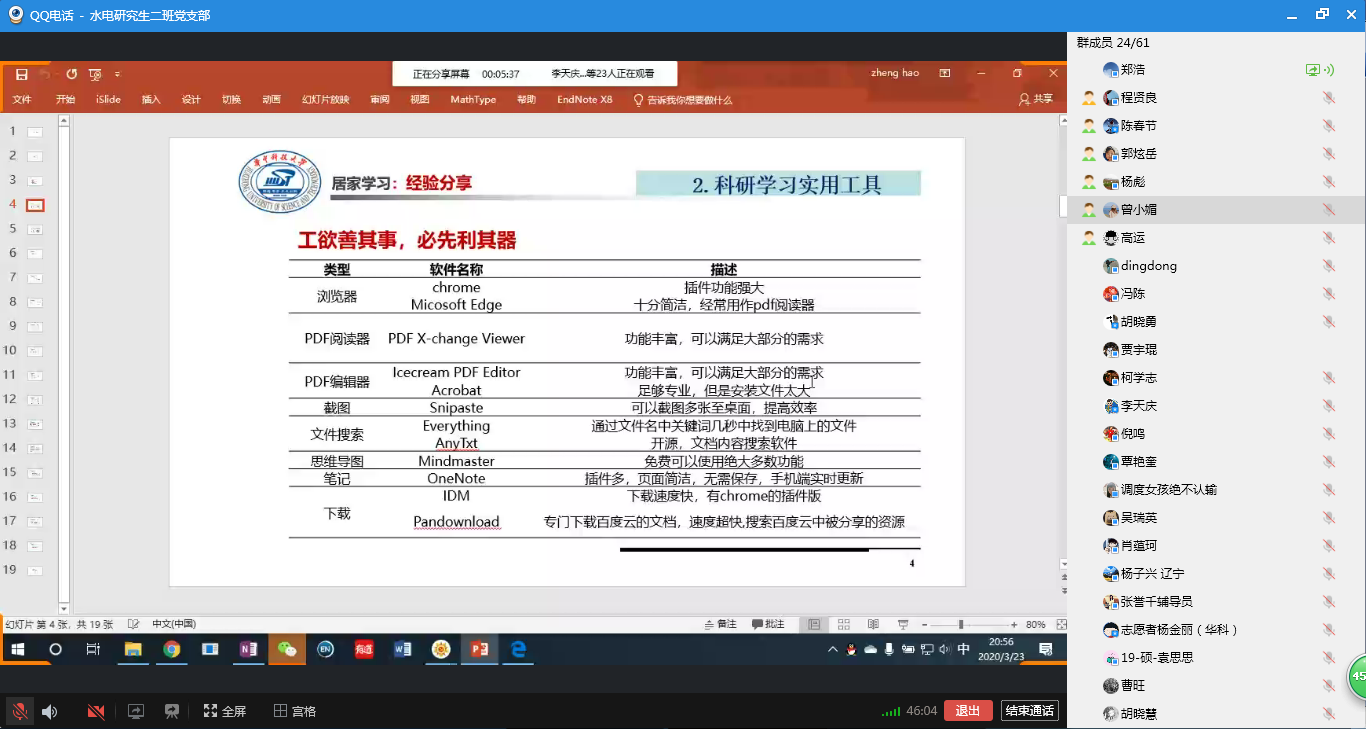Select slide 7 thumbnail
Screen dimensions: 1366x729
coord(35,277)
